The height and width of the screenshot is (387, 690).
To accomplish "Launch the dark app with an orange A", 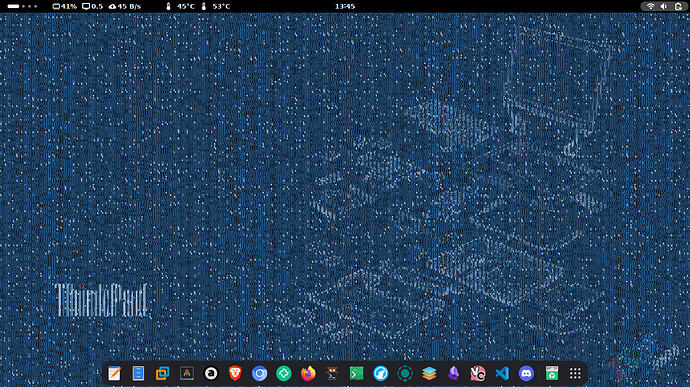I will point(187,373).
